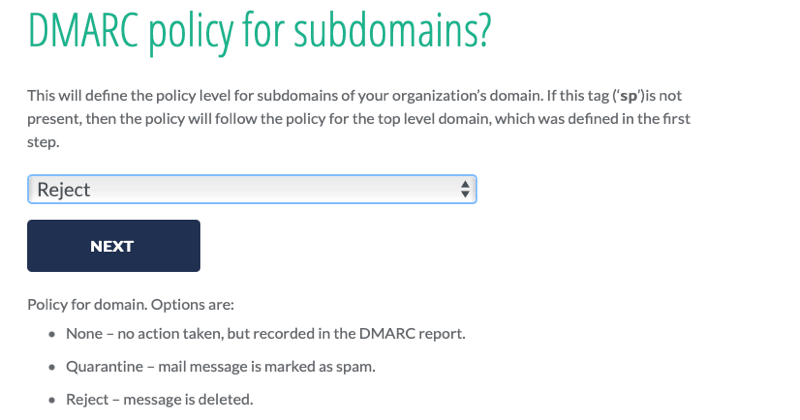Click the bullet dot beside Reject item
The image size is (800, 420).
[52, 401]
